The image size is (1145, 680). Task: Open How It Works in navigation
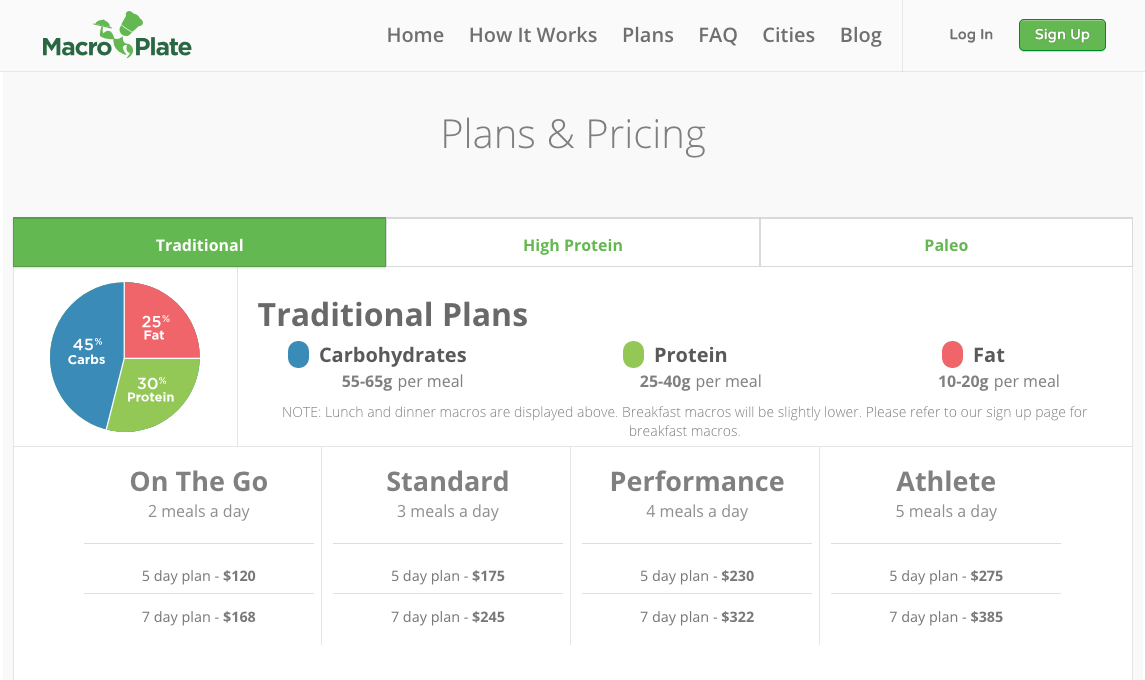[532, 35]
